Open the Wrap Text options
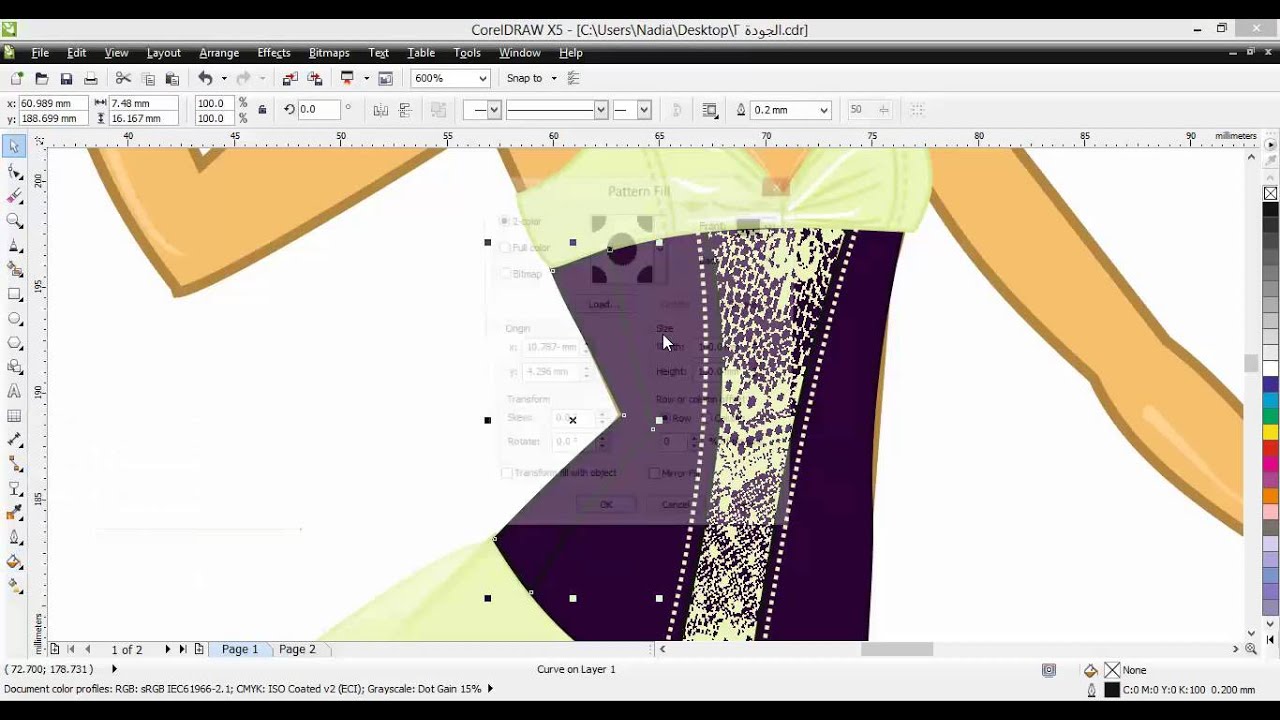This screenshot has width=1280, height=720. [710, 110]
